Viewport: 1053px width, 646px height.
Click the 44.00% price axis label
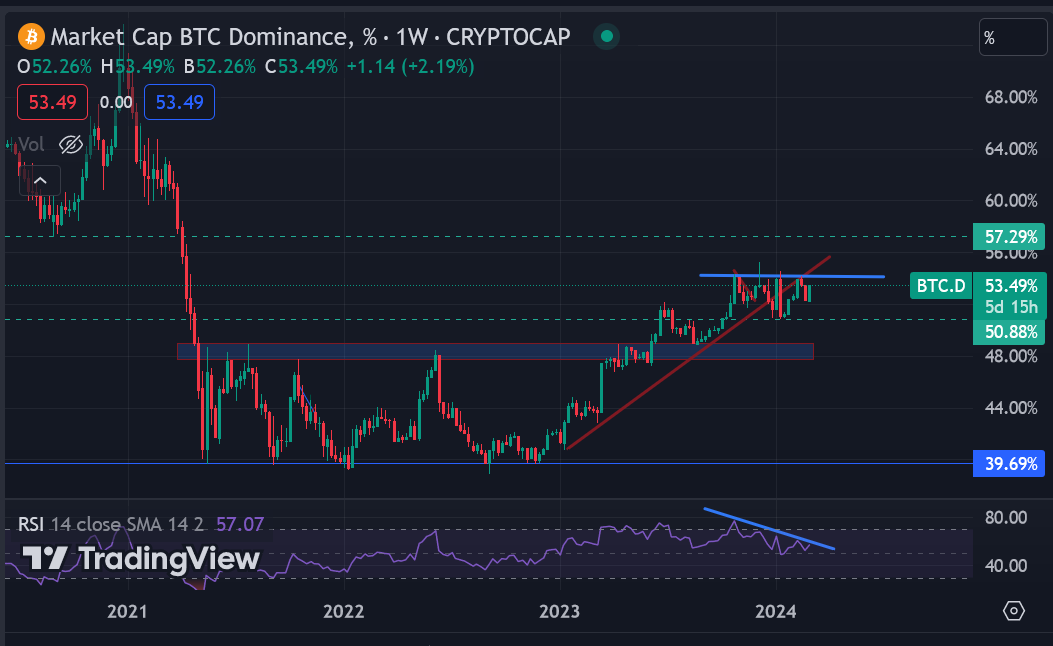(x=1011, y=408)
